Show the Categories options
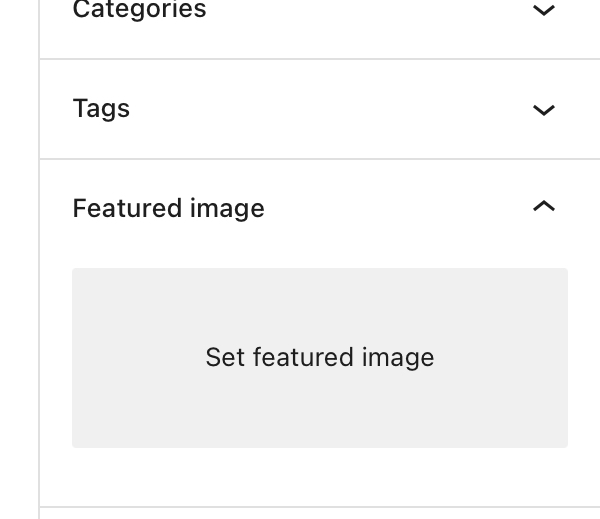 pos(543,11)
